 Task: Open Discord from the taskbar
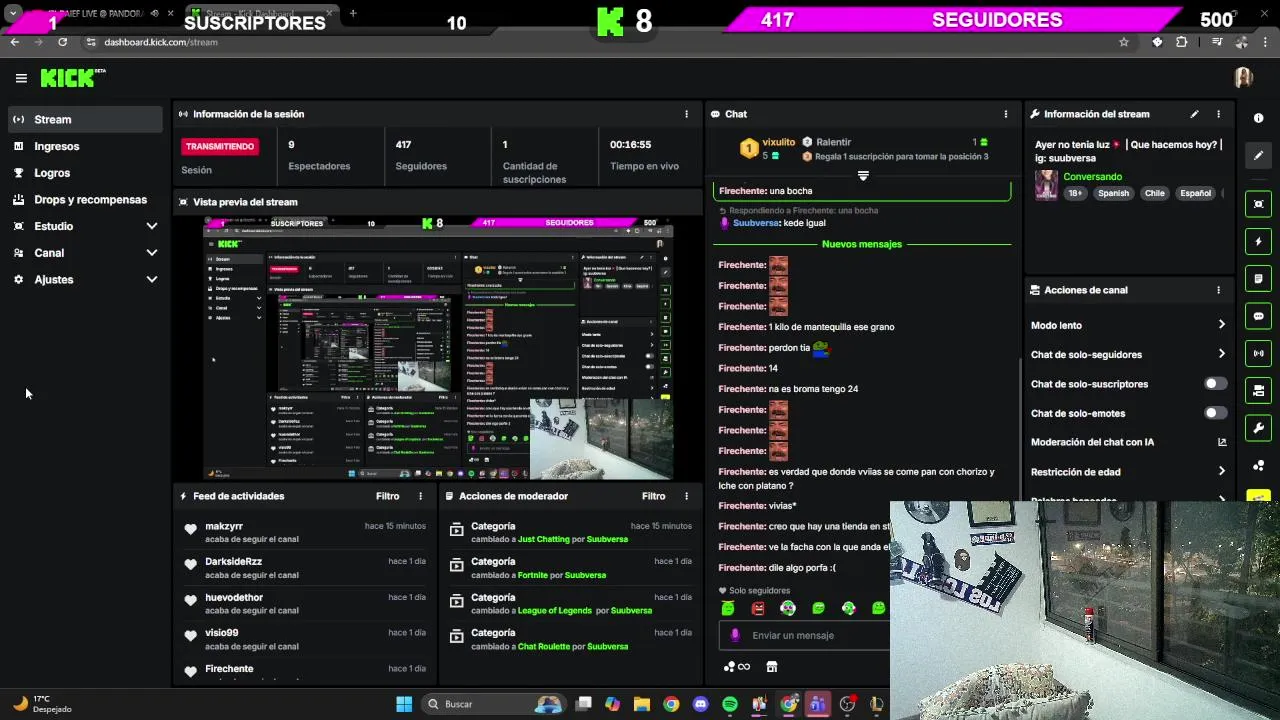click(700, 704)
